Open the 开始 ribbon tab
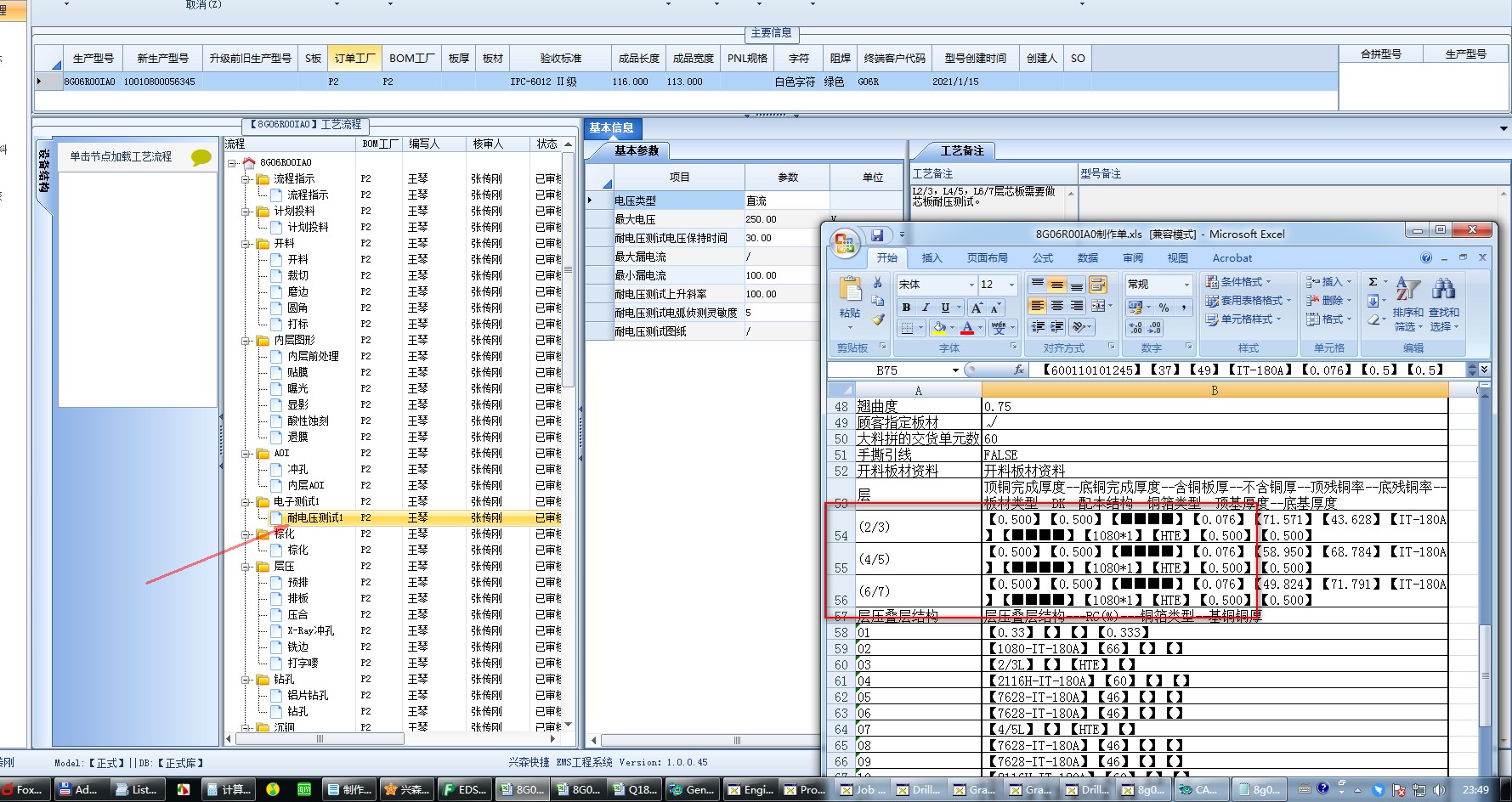1512x802 pixels. click(887, 258)
